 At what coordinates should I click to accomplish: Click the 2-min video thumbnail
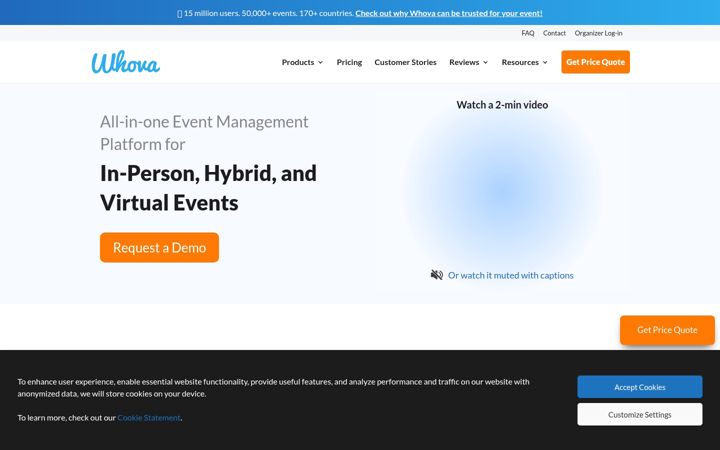502,191
